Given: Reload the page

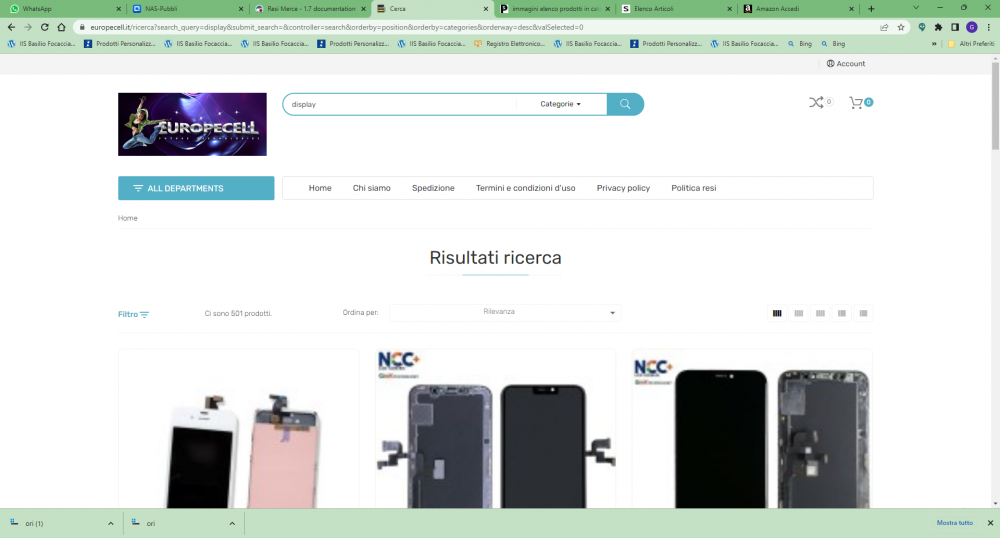Looking at the screenshot, I should tap(45, 27).
